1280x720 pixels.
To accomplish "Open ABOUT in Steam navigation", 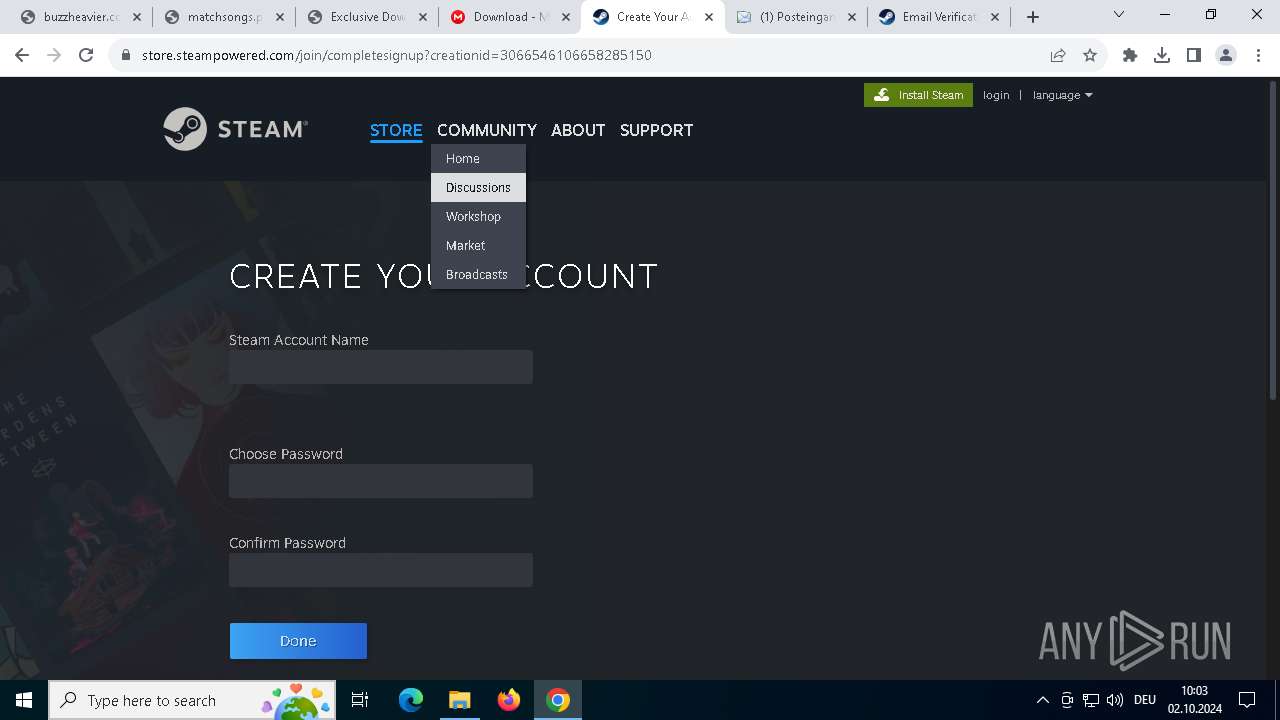I will coord(578,130).
